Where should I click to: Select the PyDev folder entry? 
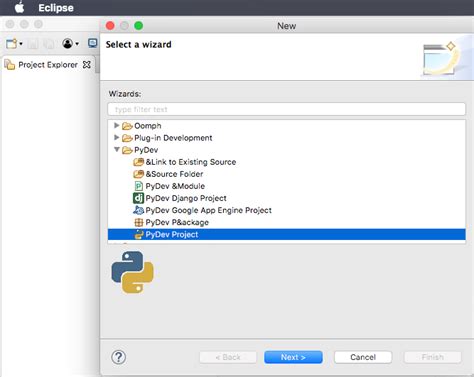tap(146, 150)
